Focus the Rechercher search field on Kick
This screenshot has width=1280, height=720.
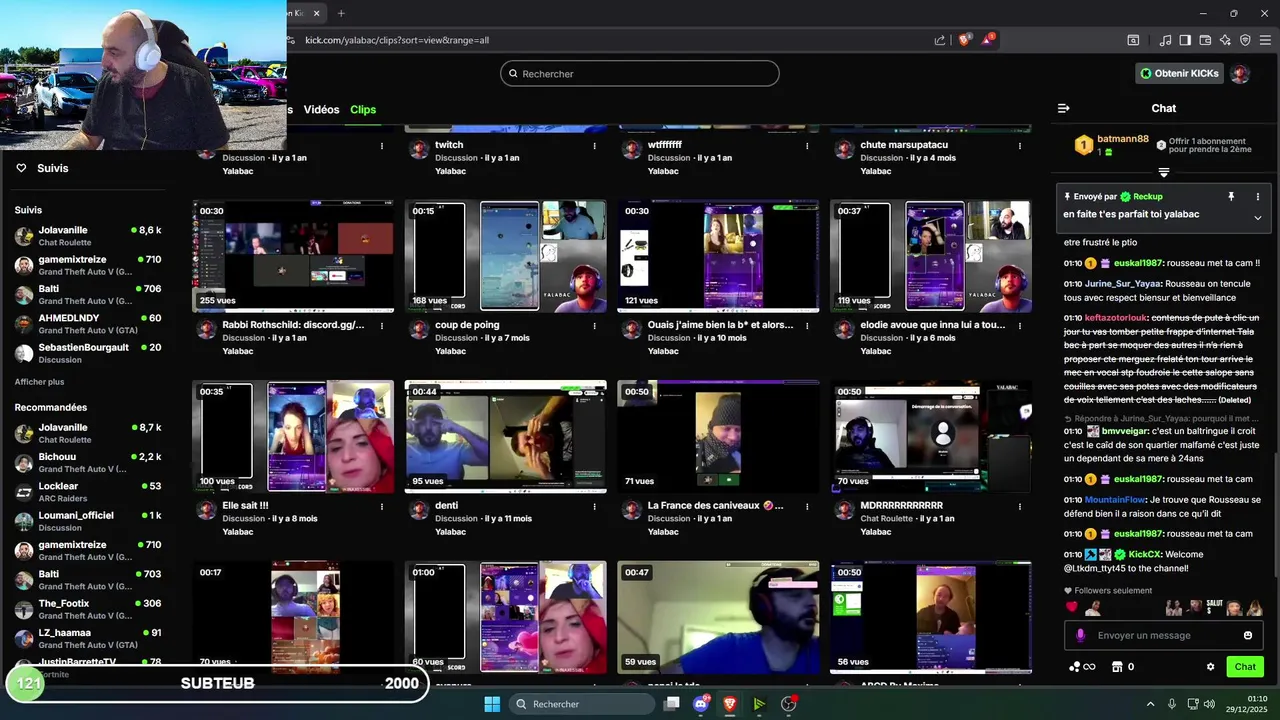[x=640, y=73]
